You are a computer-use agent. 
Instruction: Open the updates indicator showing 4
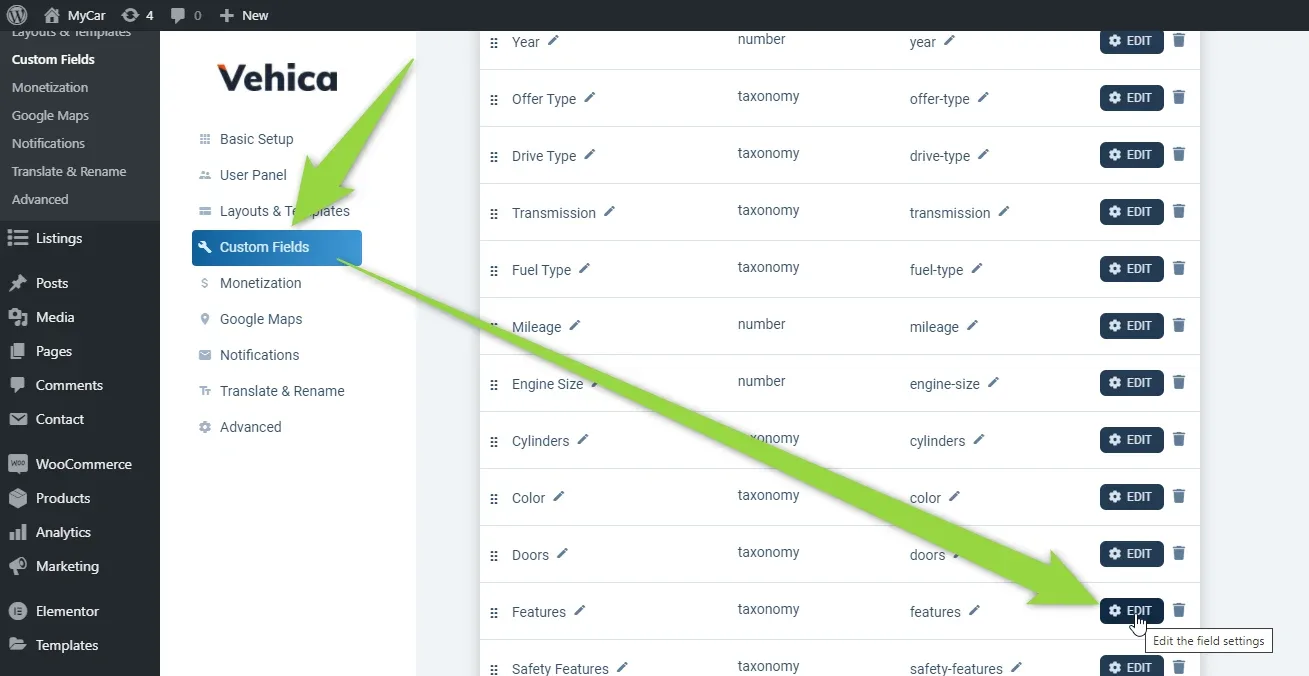click(137, 15)
